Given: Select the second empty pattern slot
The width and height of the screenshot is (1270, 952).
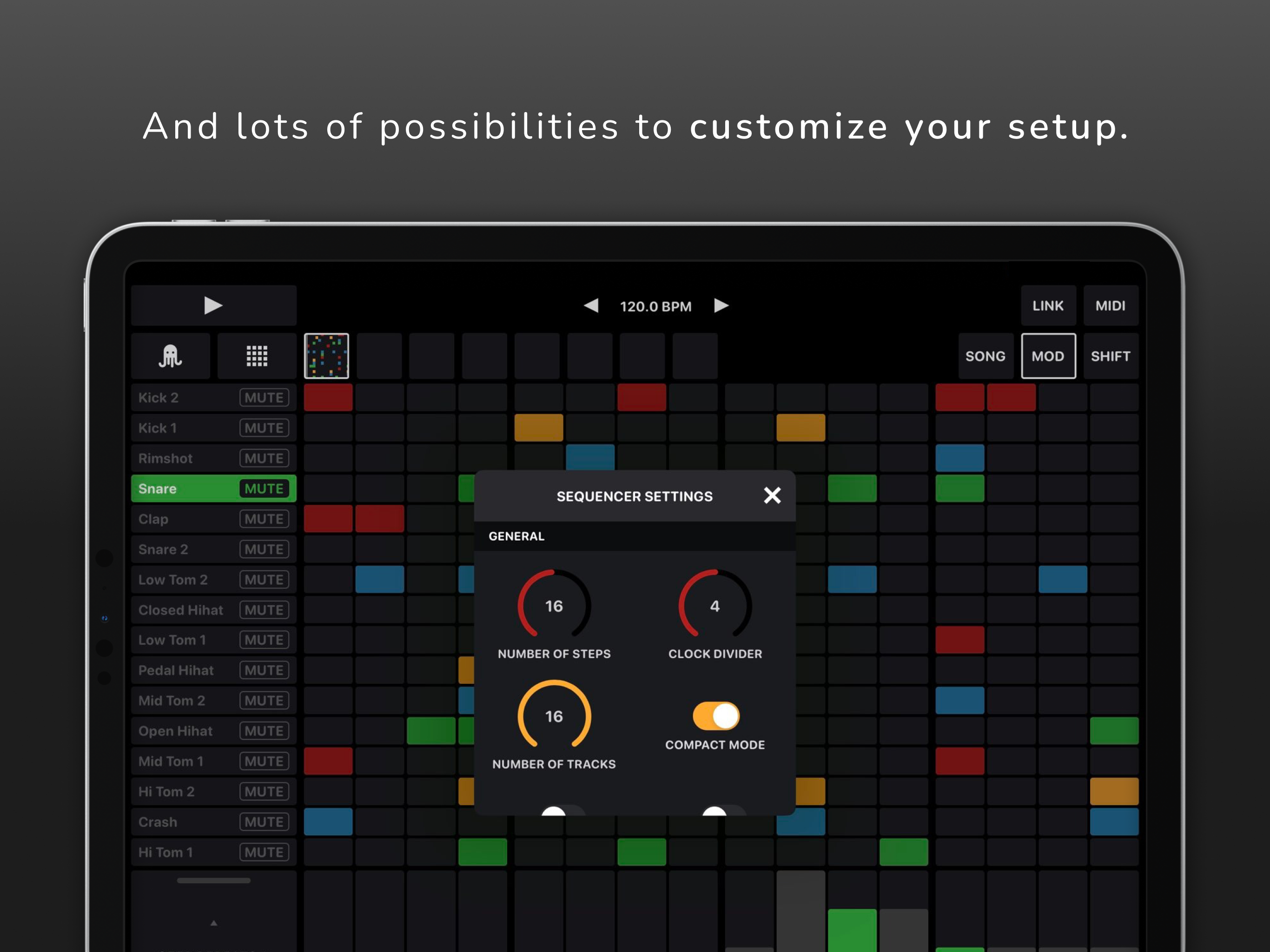Looking at the screenshot, I should [432, 356].
